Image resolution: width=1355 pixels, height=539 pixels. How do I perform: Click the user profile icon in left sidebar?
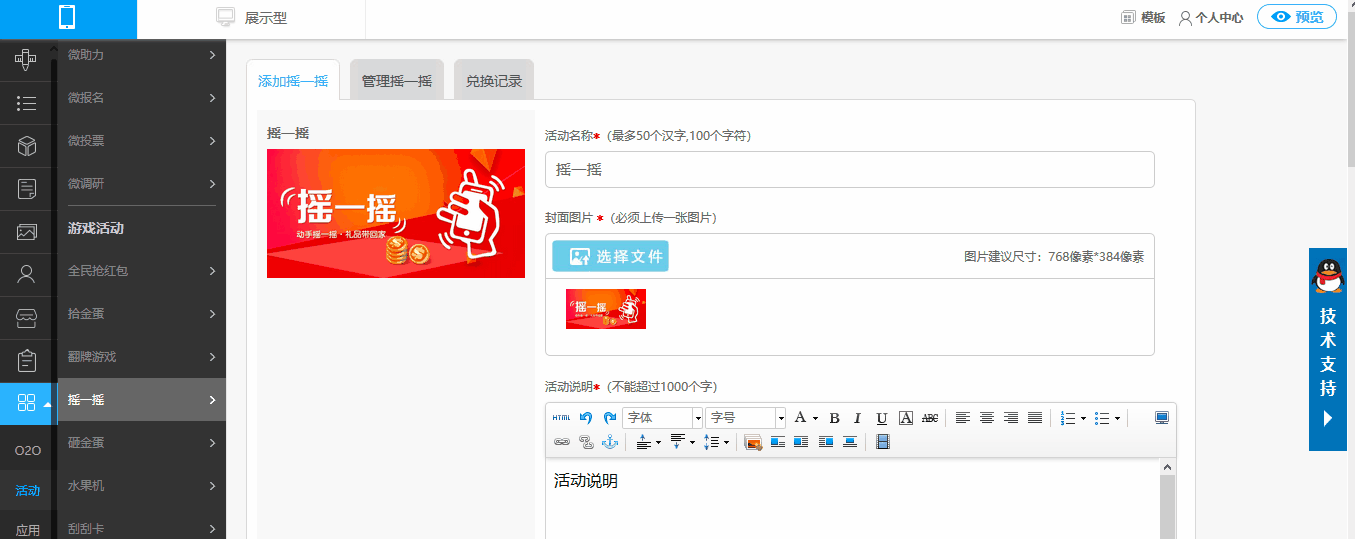click(x=27, y=274)
